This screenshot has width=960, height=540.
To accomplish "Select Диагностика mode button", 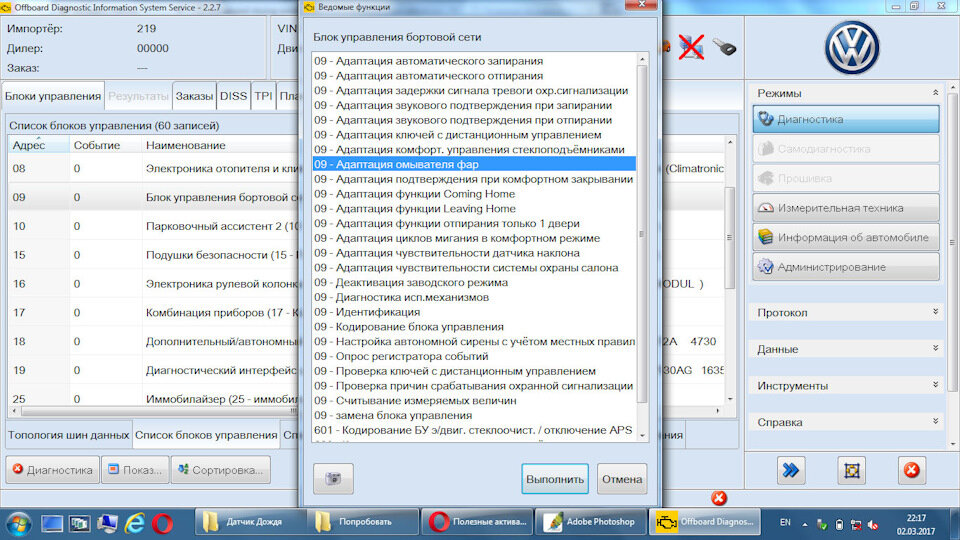I will pos(846,119).
